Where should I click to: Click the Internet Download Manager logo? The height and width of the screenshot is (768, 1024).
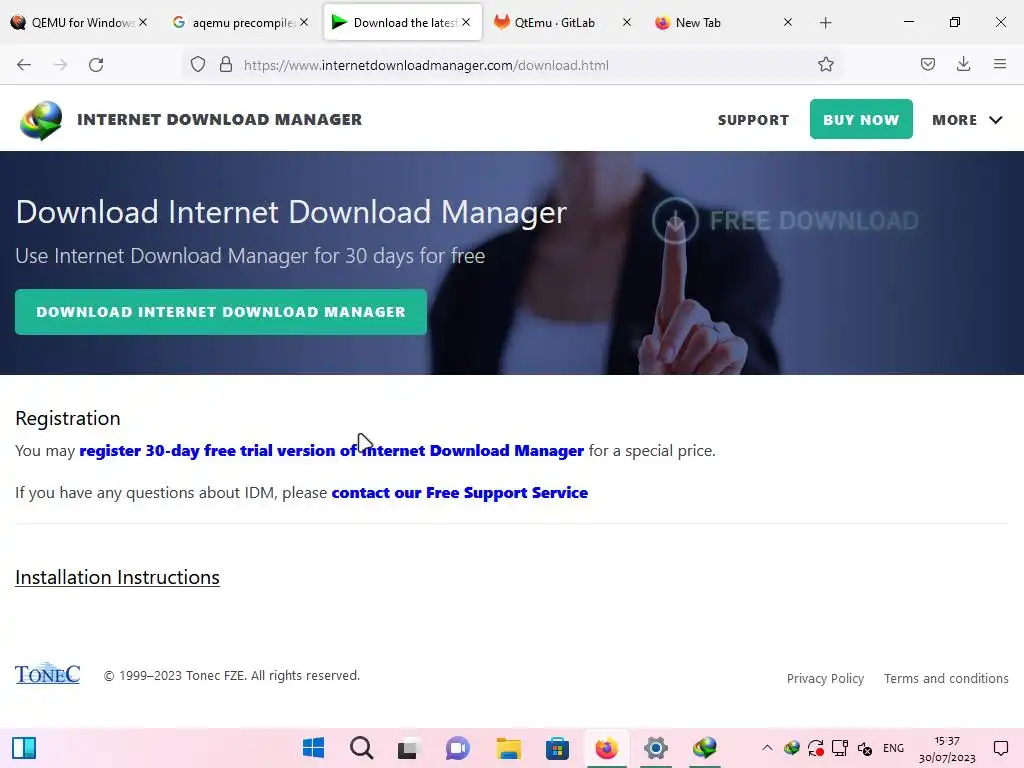(x=41, y=120)
